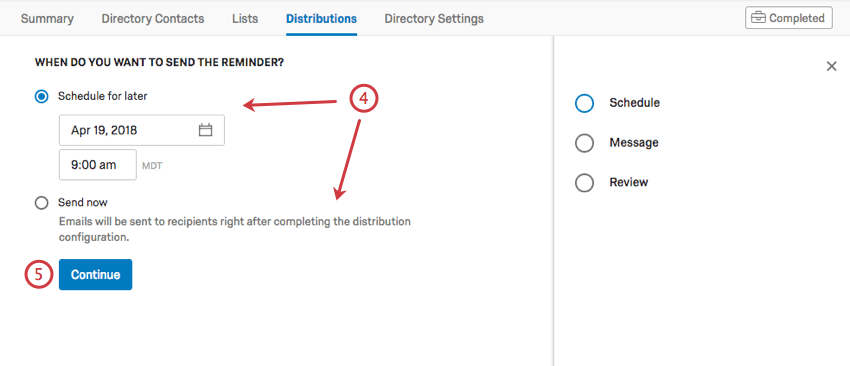Click the MDT timezone label
850x366 pixels.
pos(152,166)
